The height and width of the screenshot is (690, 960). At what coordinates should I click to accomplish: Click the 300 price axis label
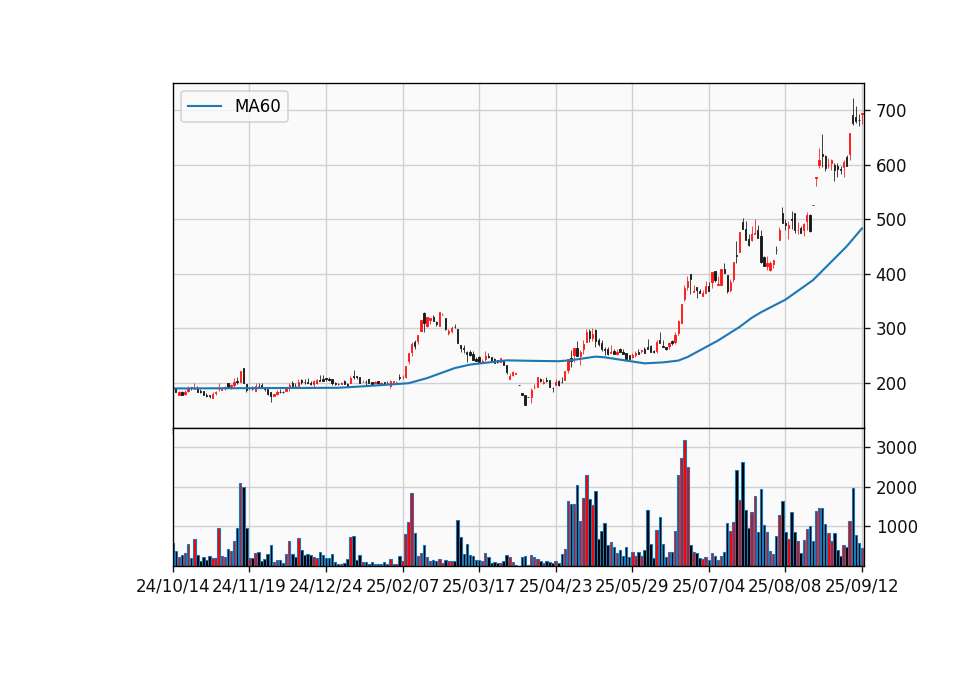click(891, 329)
